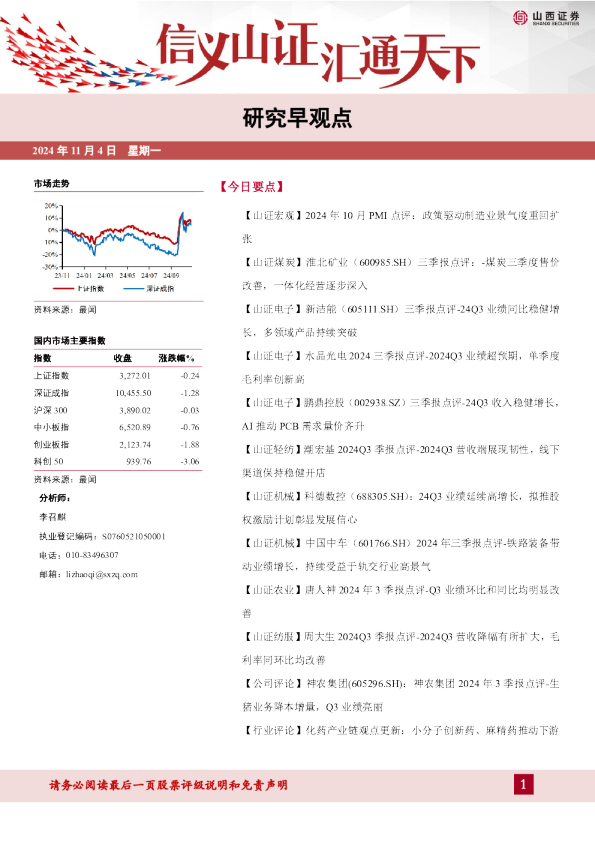The width and height of the screenshot is (595, 842).
Task: Open the 淮北矿业 Q3 report commentary
Action: point(401,274)
